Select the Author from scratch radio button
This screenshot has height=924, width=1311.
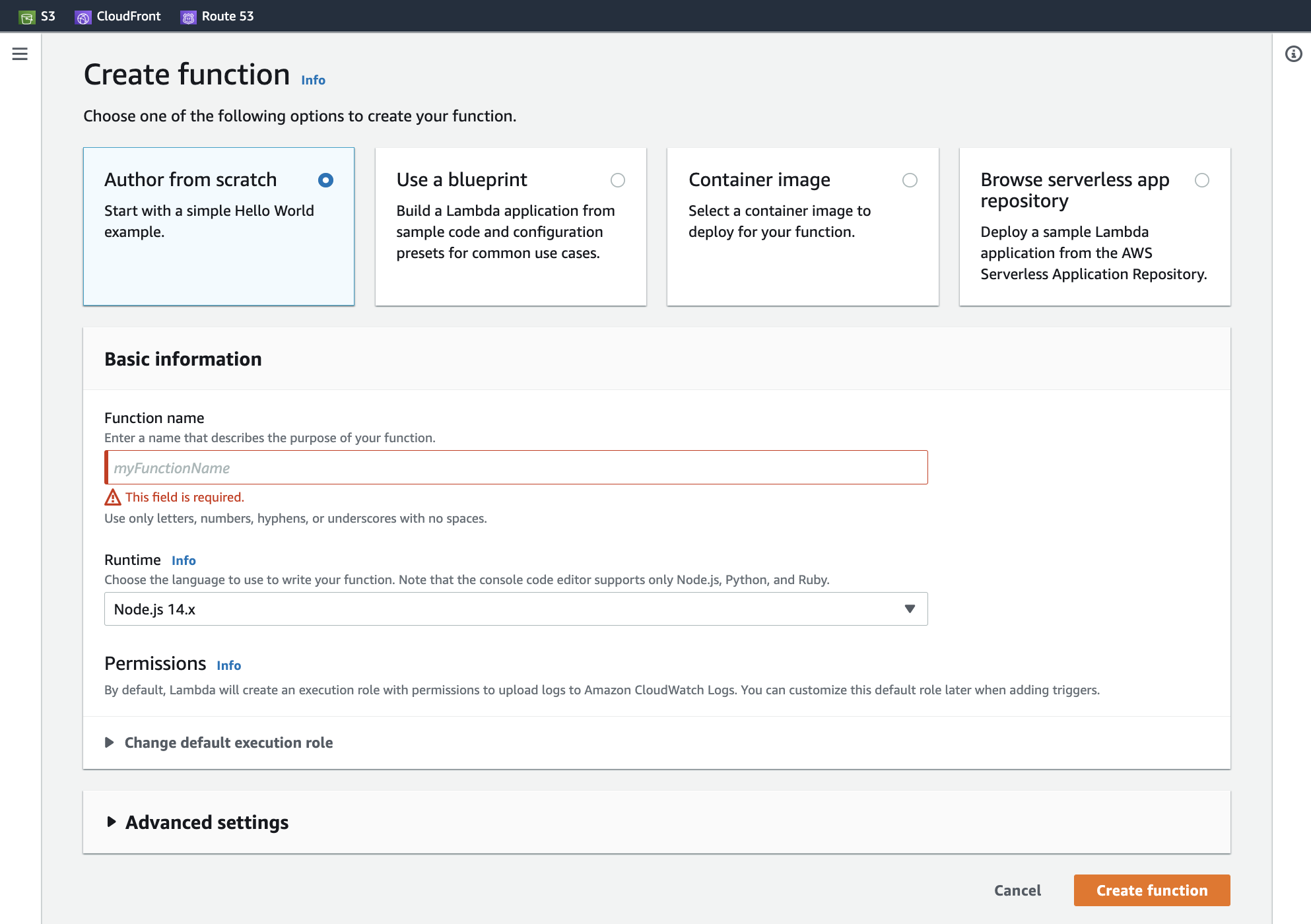(325, 180)
